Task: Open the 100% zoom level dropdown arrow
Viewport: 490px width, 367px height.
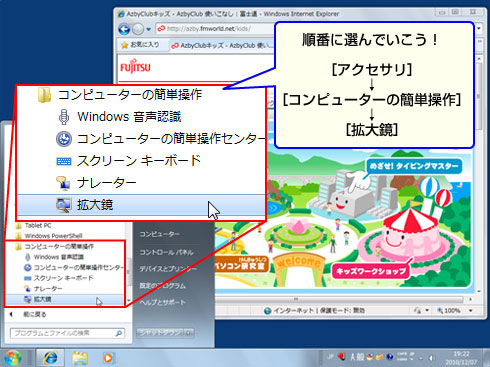Action: pos(471,311)
